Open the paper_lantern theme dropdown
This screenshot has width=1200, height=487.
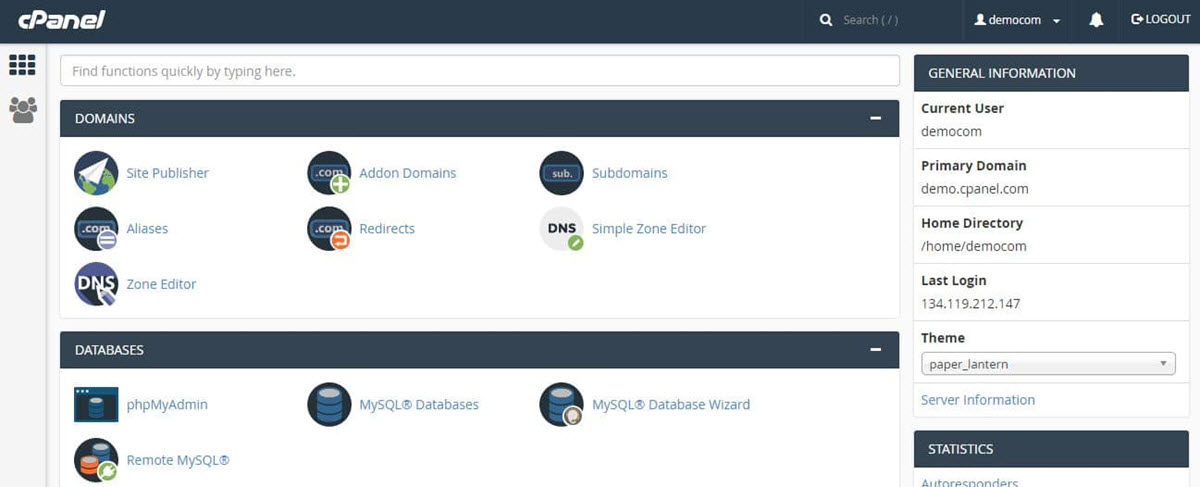(1048, 364)
